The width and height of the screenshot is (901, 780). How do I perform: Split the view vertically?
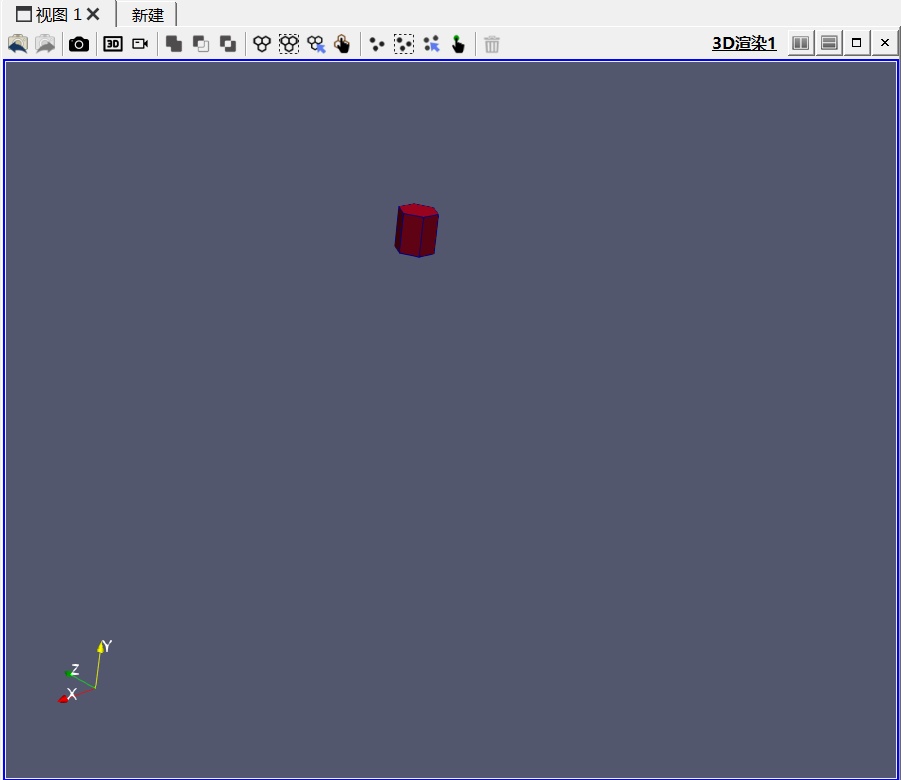829,43
